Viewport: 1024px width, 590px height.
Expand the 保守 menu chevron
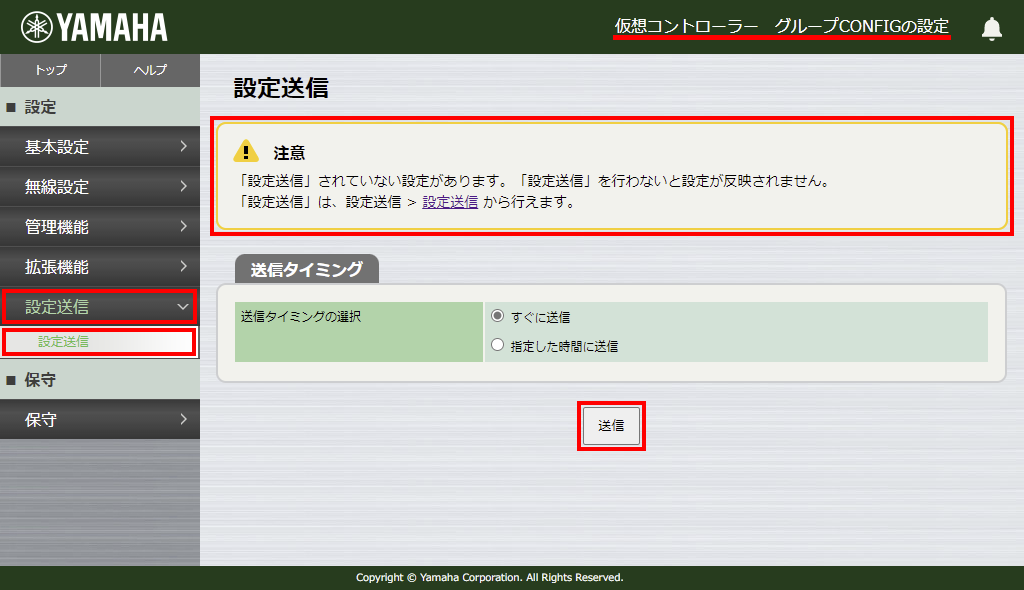pos(183,420)
